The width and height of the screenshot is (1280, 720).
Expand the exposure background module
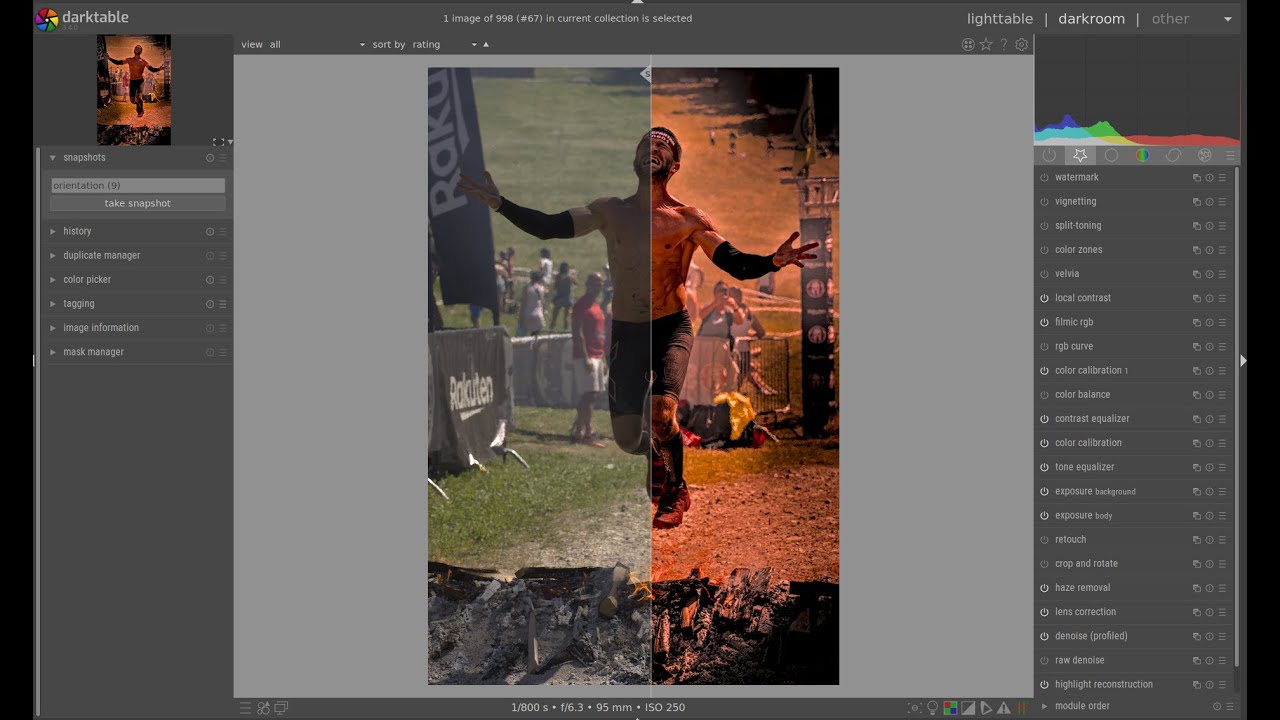[1095, 491]
